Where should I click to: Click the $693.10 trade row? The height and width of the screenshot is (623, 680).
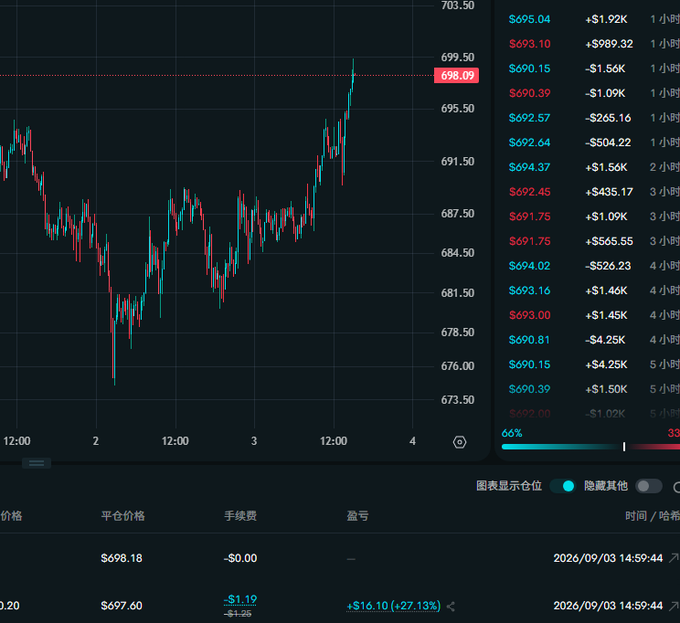pyautogui.click(x=594, y=44)
